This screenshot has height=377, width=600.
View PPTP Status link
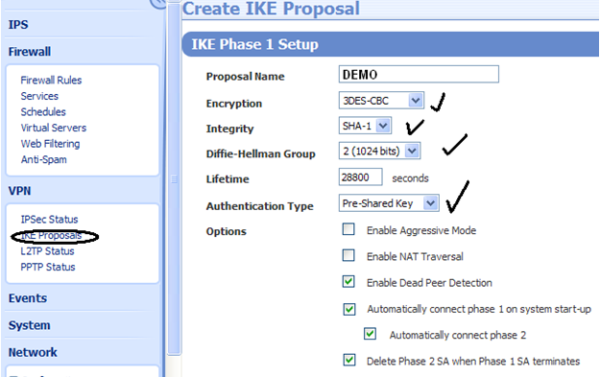point(48,267)
